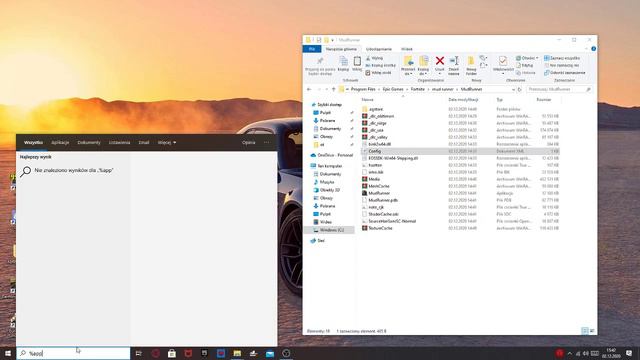Sort files by Rozmiar column header
Screen dimensions: 640x360
(x=544, y=100)
